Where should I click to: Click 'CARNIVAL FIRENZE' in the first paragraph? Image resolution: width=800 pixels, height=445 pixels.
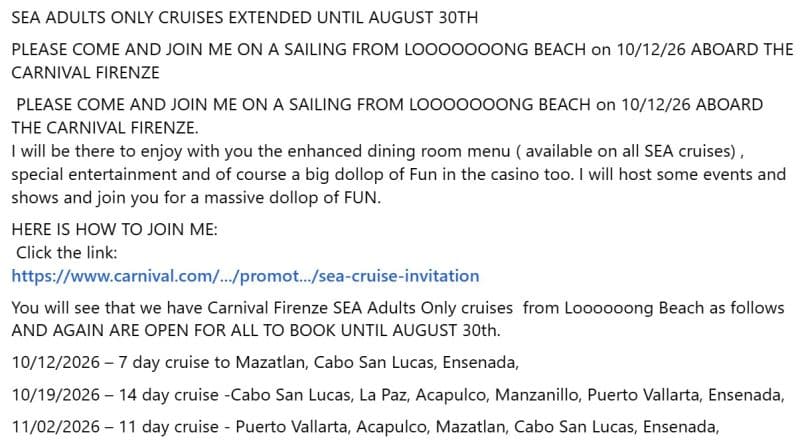86,73
